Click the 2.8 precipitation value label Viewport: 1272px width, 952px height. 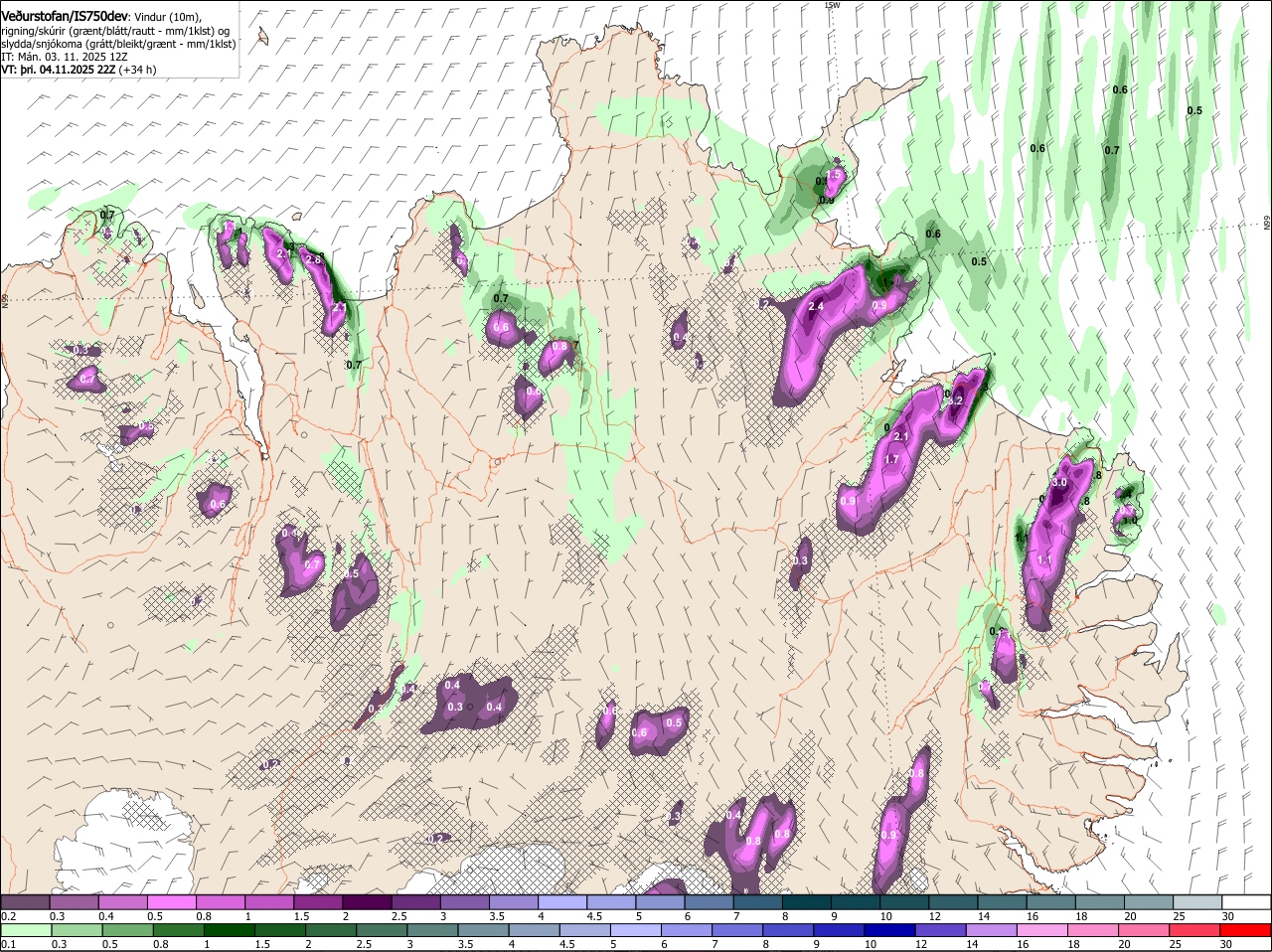[x=313, y=259]
